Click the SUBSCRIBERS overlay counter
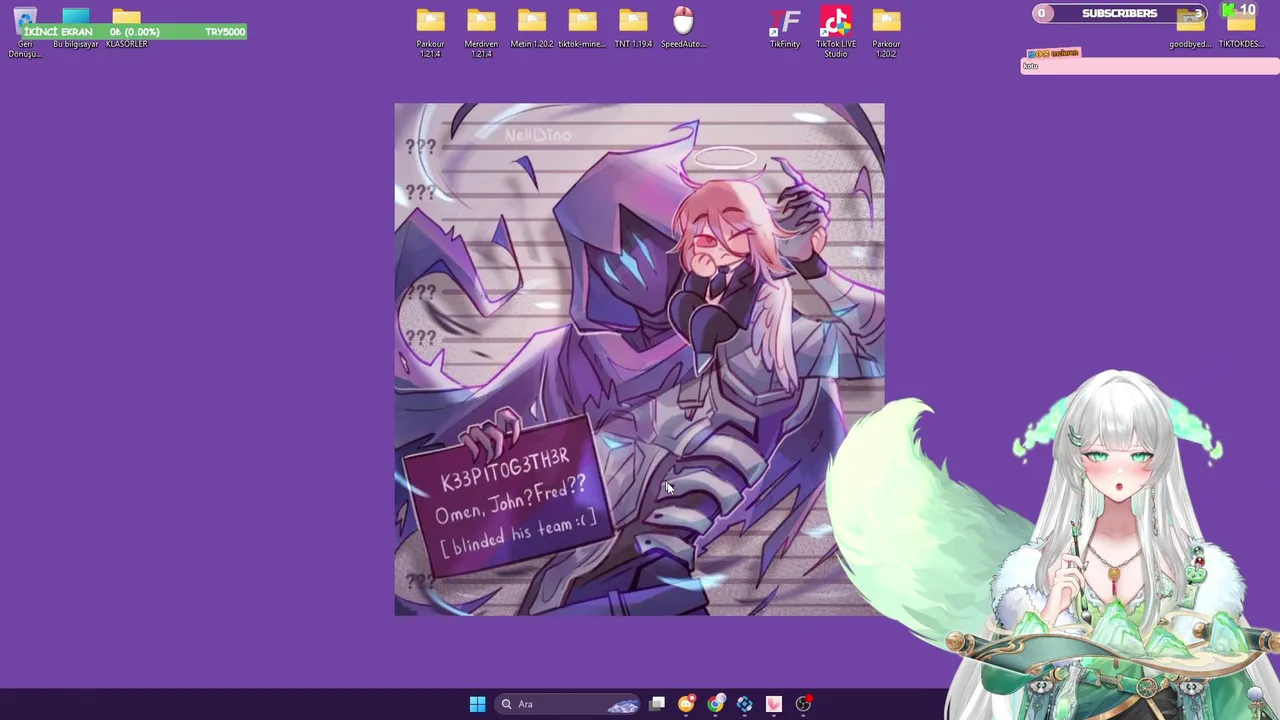 [1120, 13]
